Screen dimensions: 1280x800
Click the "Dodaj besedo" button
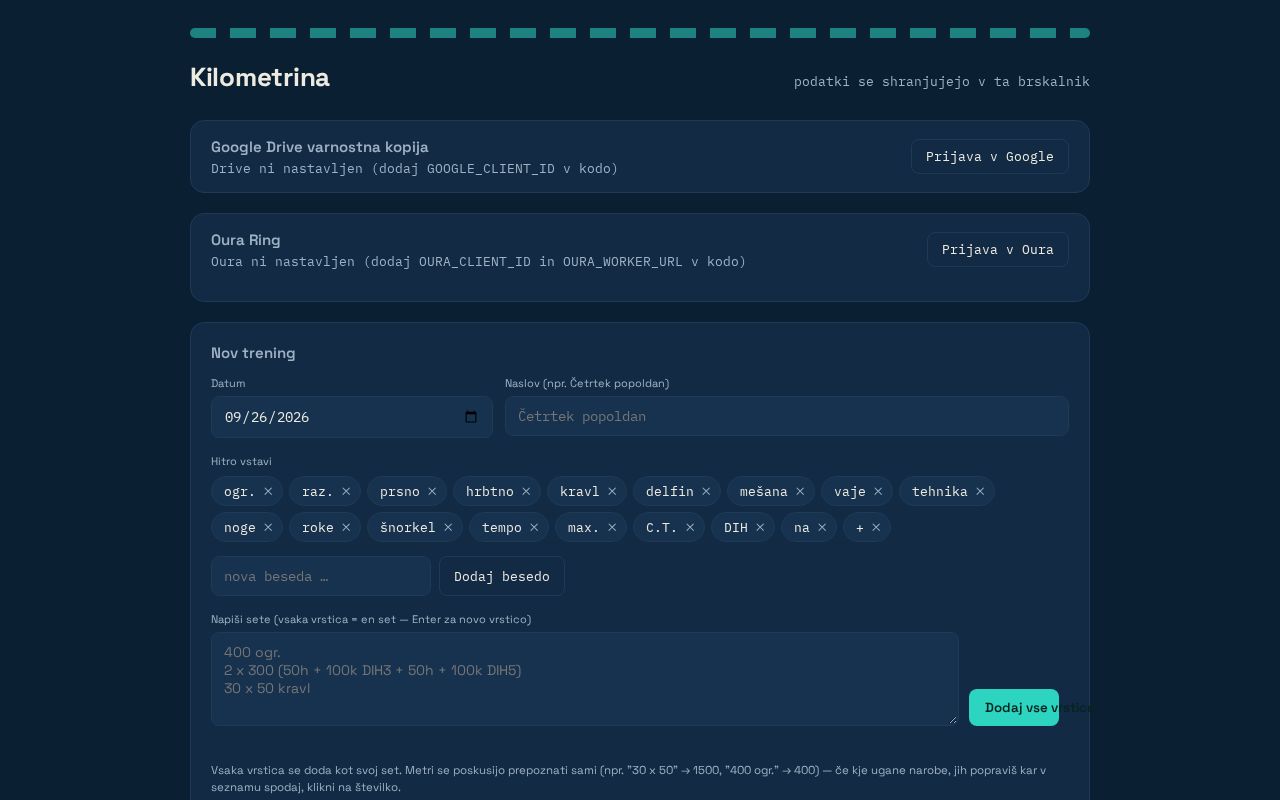[502, 576]
